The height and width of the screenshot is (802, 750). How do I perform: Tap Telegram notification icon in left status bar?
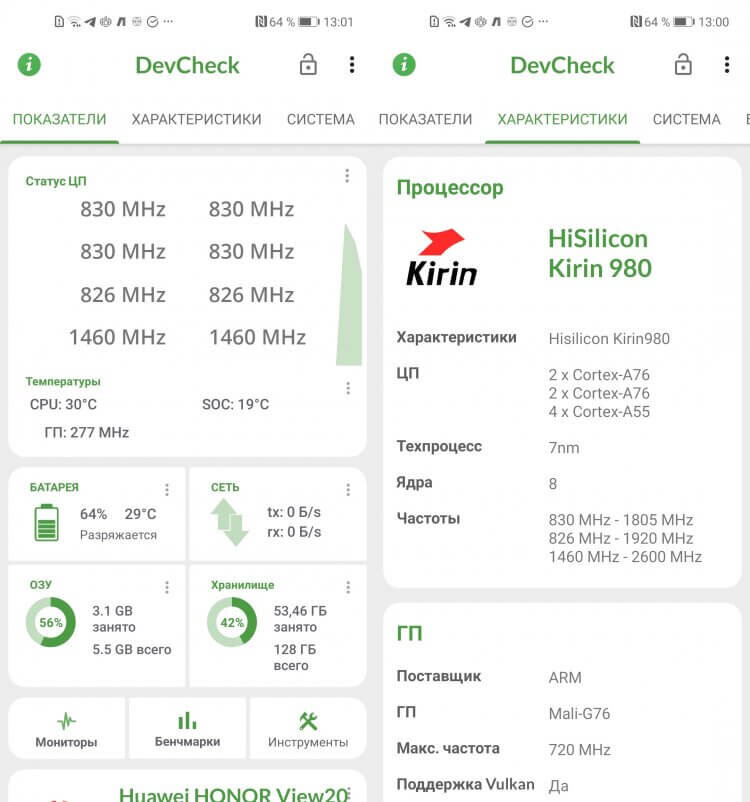click(91, 21)
